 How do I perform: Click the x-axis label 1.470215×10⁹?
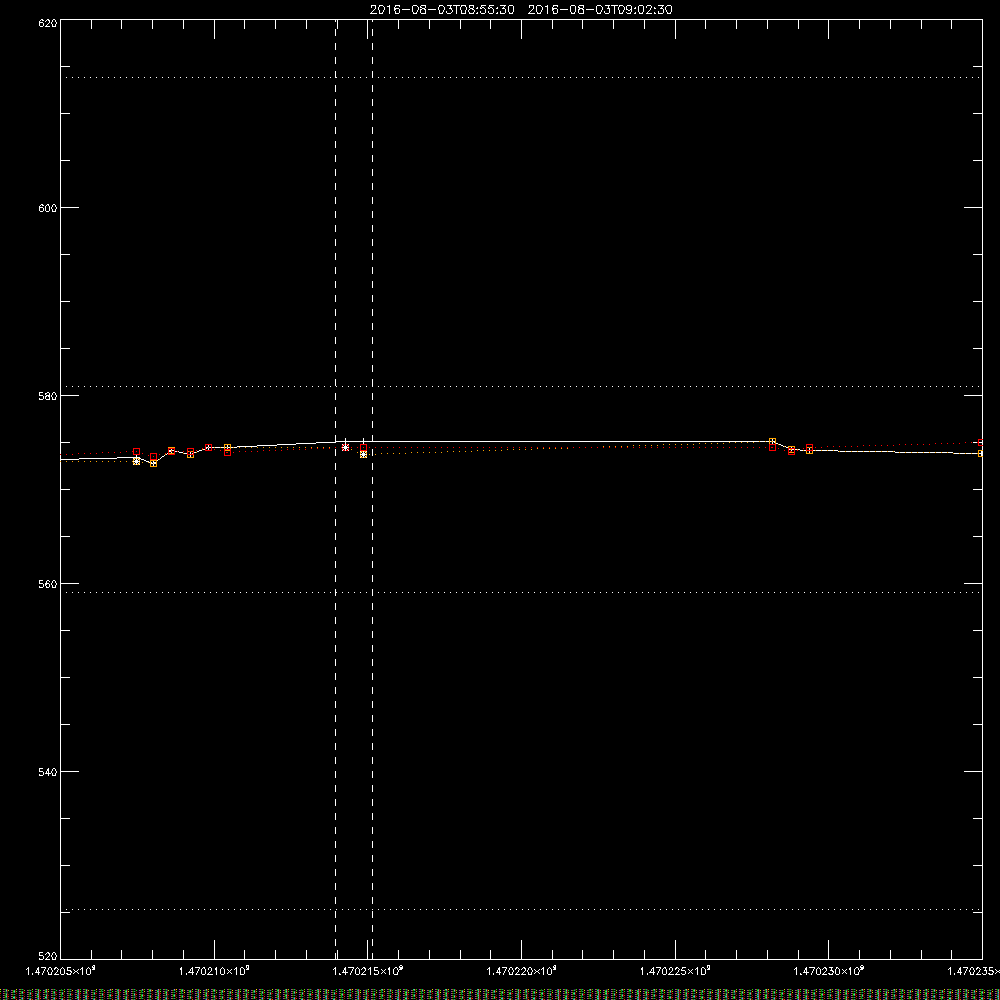[x=368, y=971]
